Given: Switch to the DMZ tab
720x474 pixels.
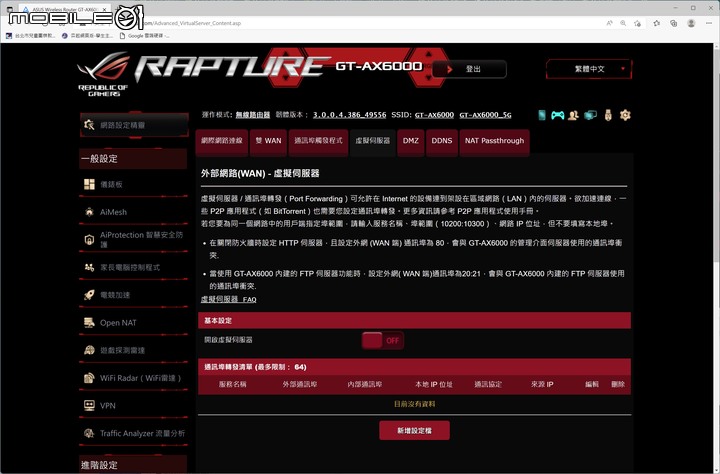Looking at the screenshot, I should (411, 141).
